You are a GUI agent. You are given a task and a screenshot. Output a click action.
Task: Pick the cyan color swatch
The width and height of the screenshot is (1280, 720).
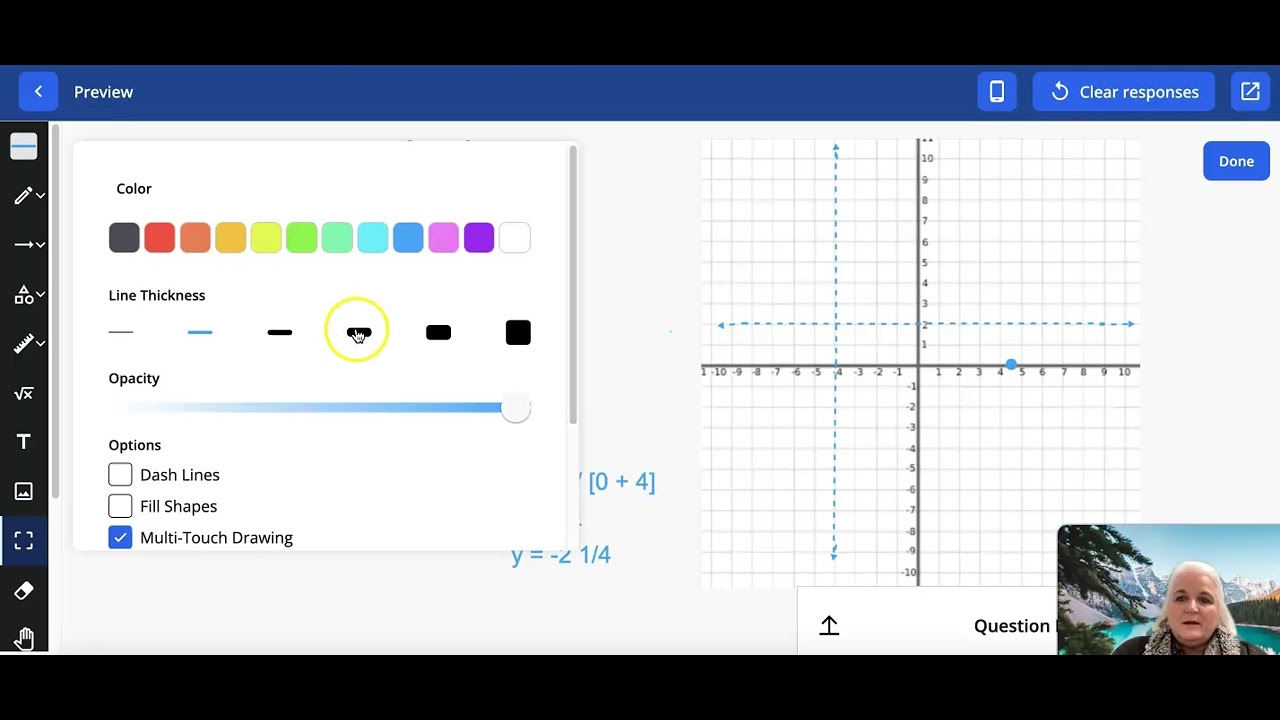(x=372, y=238)
